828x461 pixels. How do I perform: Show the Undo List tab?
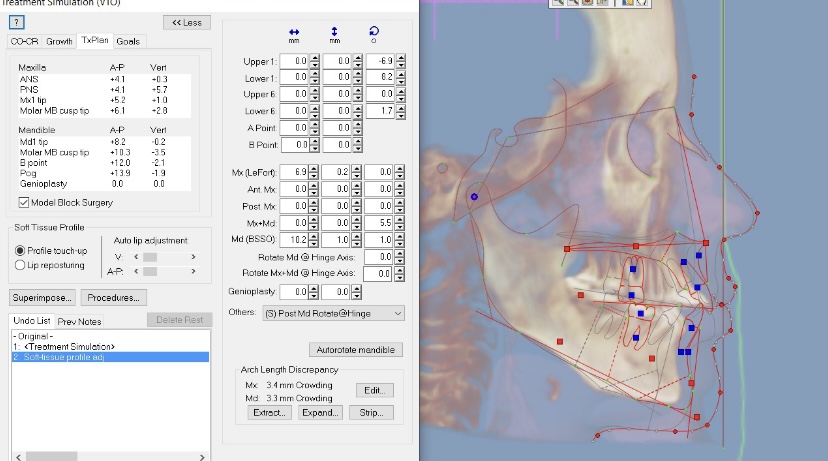(32, 321)
